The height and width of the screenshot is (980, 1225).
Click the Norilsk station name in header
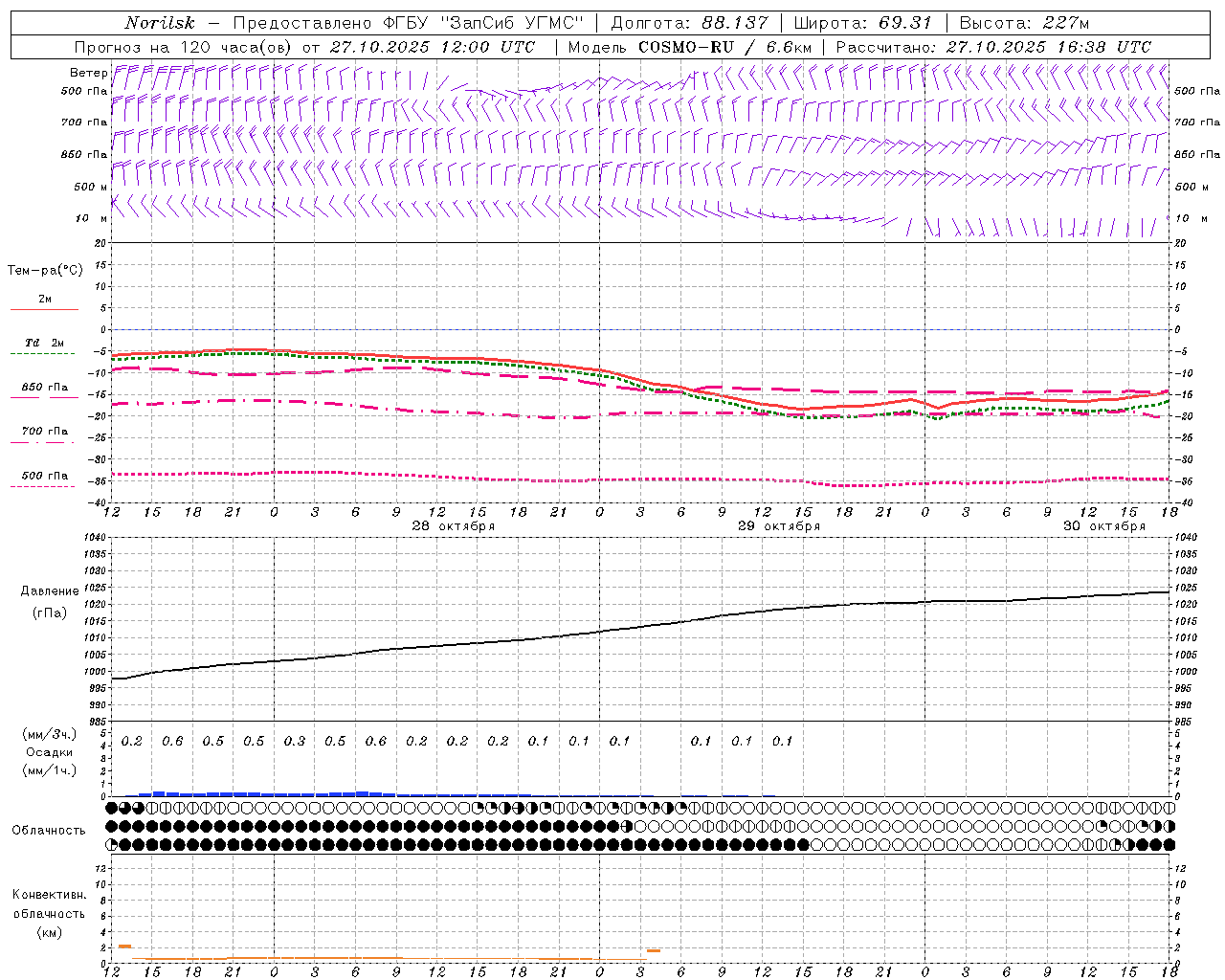pyautogui.click(x=160, y=23)
